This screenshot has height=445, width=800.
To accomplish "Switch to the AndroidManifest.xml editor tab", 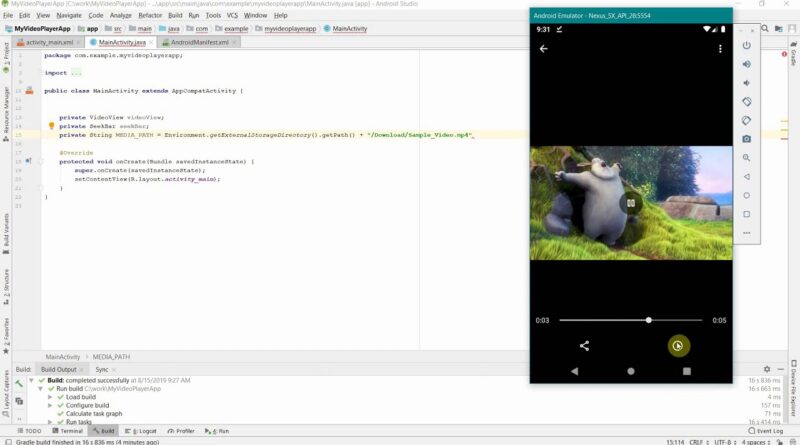I will [x=199, y=42].
